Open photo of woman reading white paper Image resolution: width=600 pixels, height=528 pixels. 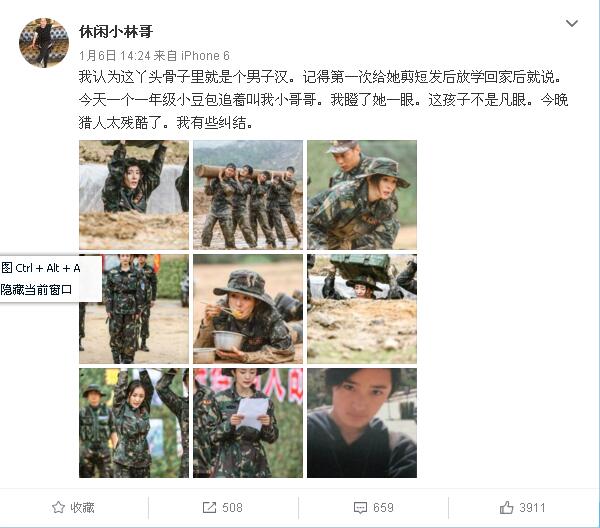pyautogui.click(x=248, y=423)
